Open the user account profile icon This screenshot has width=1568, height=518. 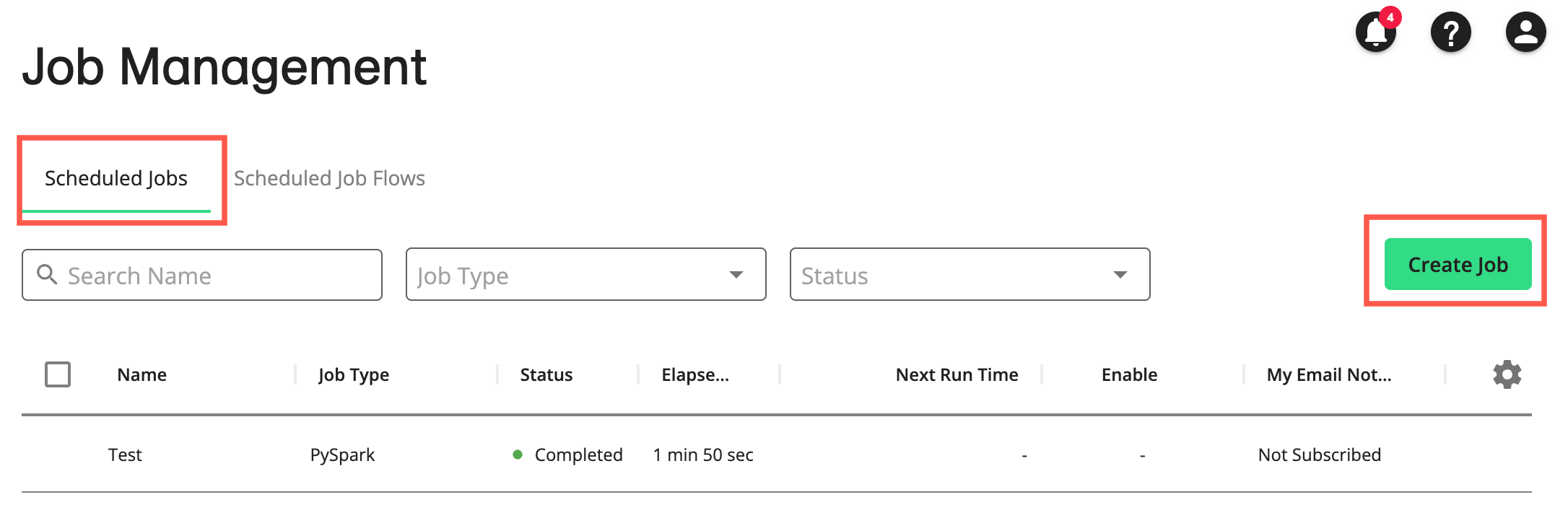[x=1525, y=32]
